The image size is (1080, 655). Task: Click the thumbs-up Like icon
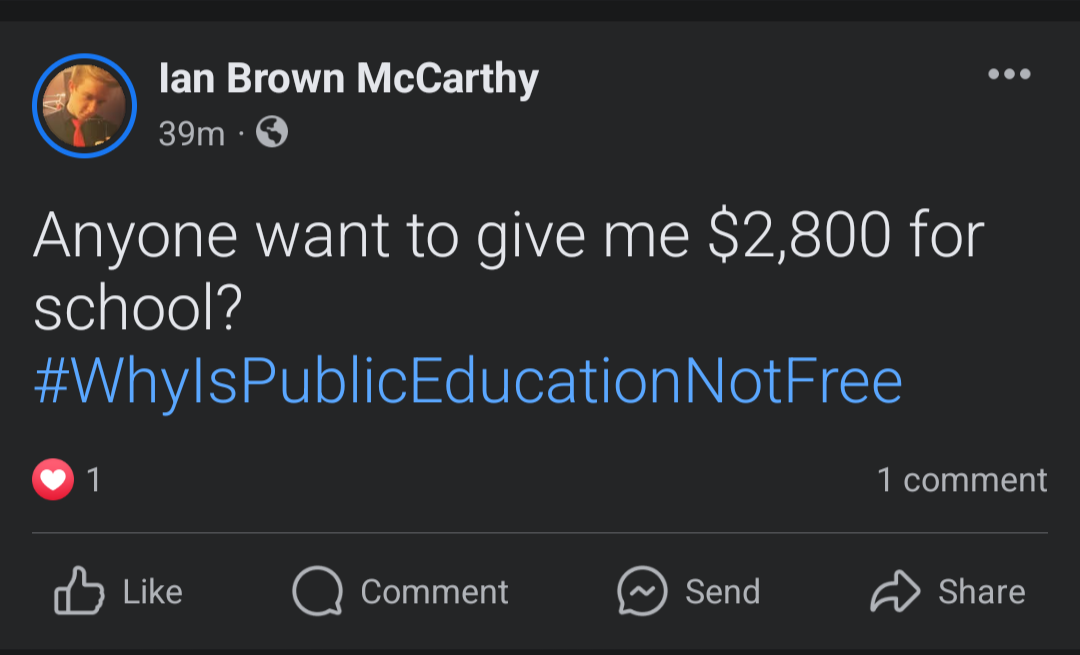pyautogui.click(x=79, y=591)
